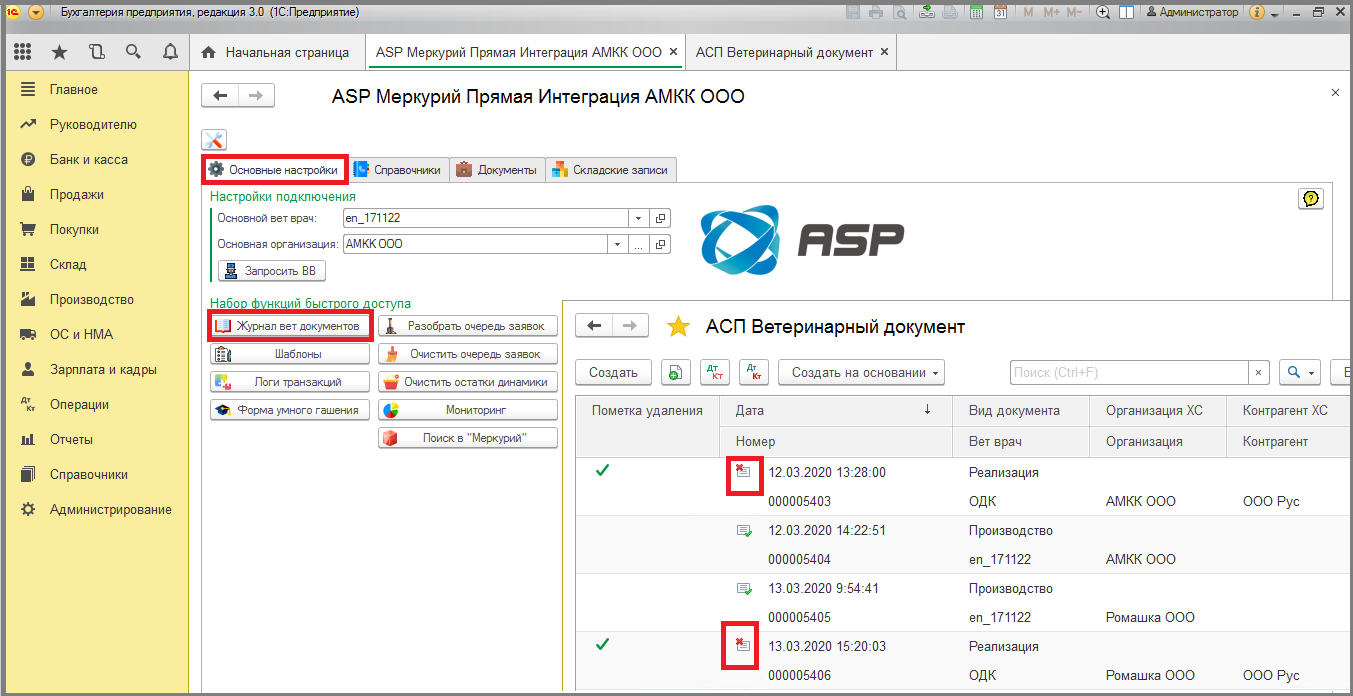Open the sections grid menu icon
This screenshot has height=696, width=1353.
[x=22, y=52]
